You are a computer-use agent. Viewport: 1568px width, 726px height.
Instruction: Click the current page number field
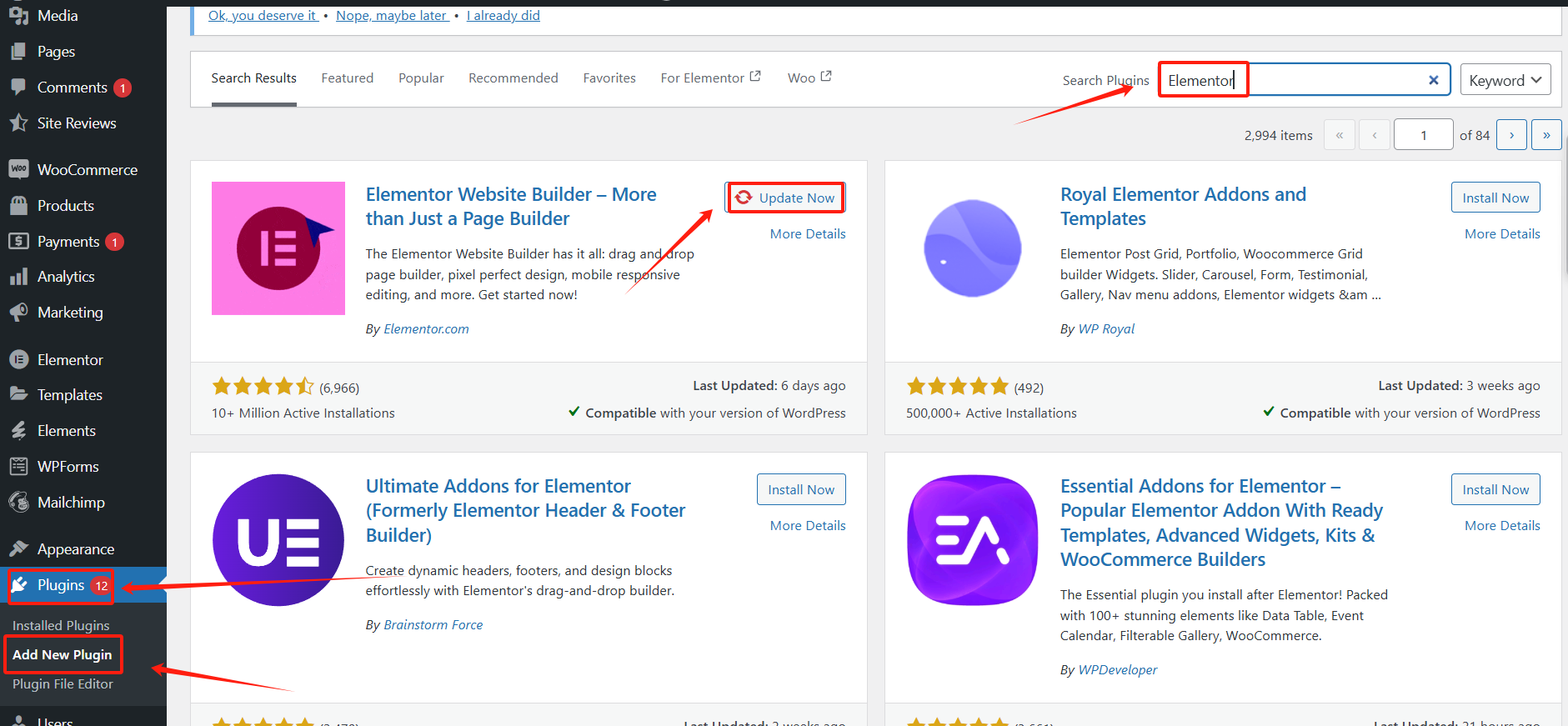pyautogui.click(x=1424, y=135)
